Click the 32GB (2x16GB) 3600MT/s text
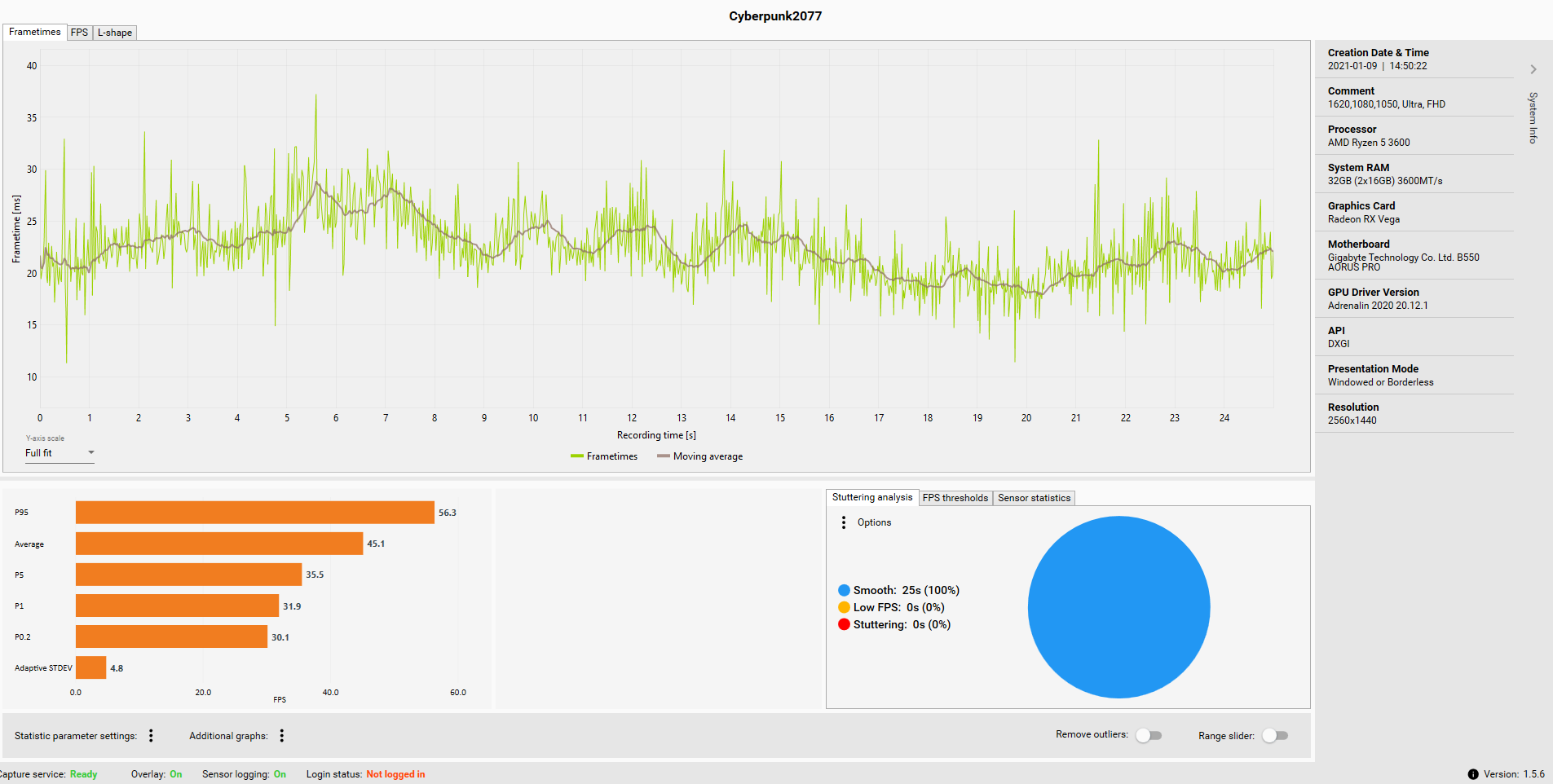1553x784 pixels. (1385, 181)
